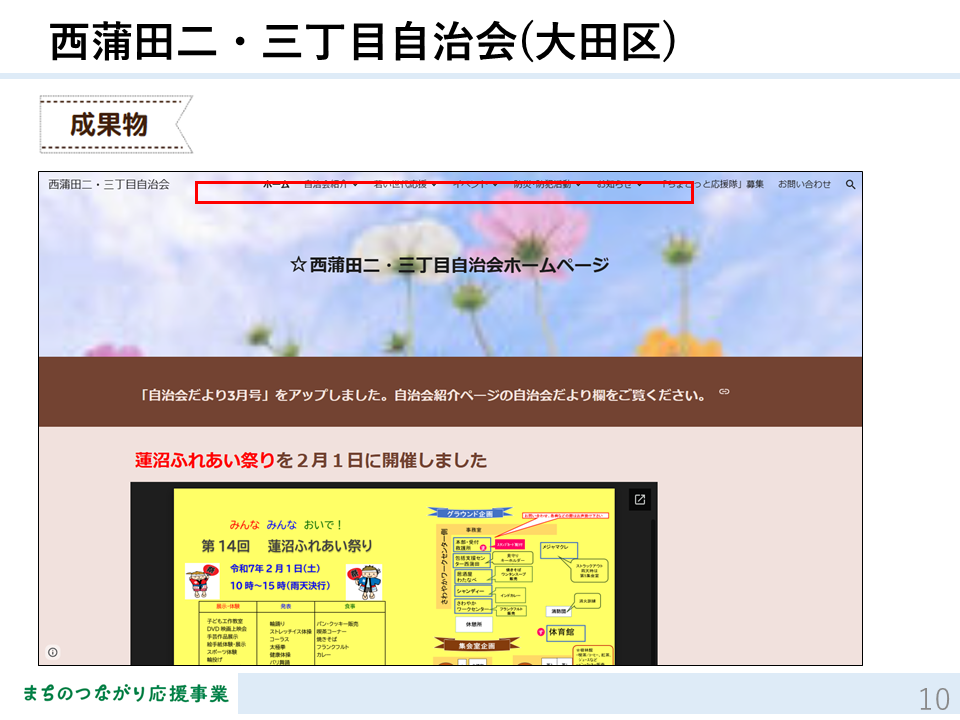Viewport: 960px width, 720px height.
Task: Open the flyer in a new window icon
Action: click(640, 500)
